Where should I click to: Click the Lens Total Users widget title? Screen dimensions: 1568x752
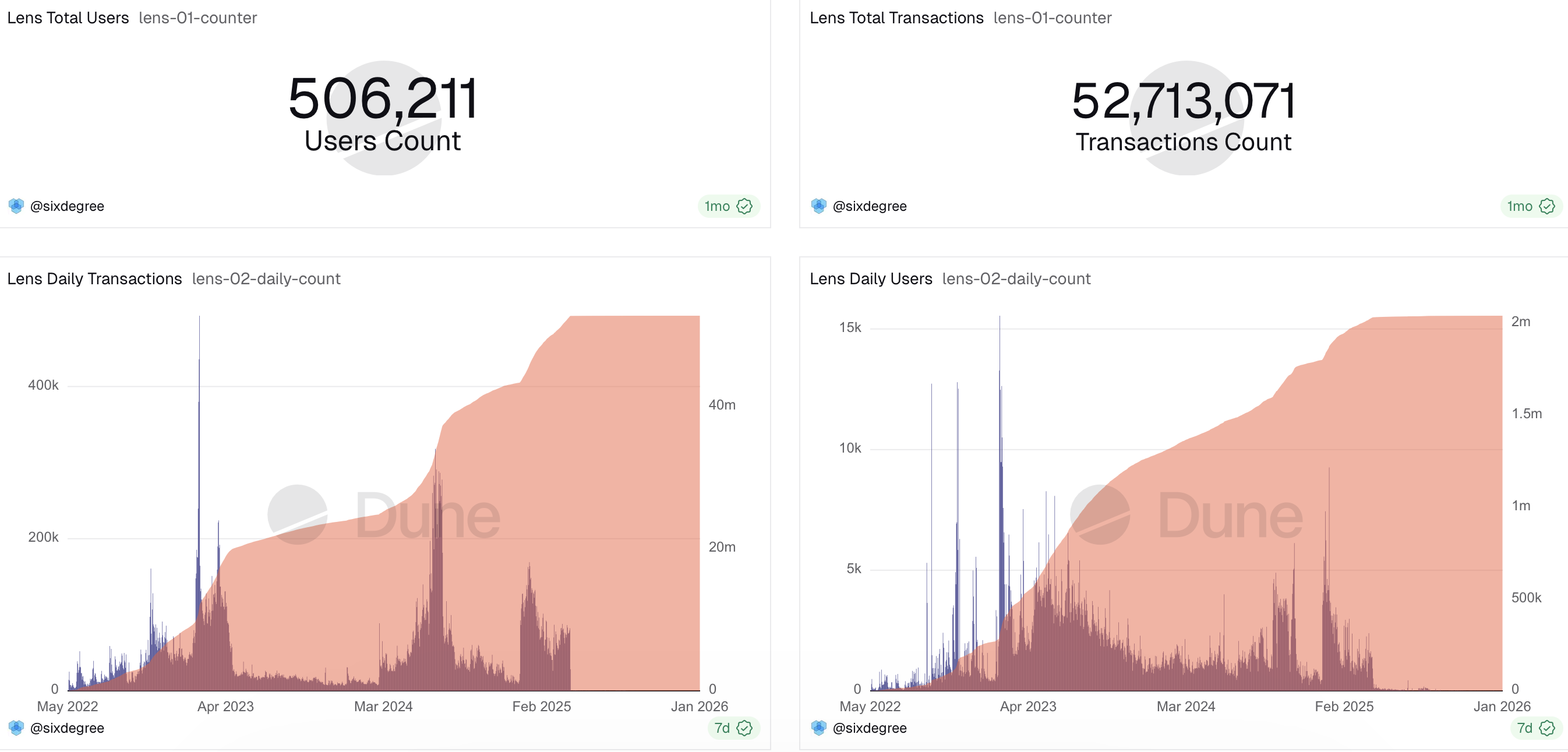[x=68, y=17]
